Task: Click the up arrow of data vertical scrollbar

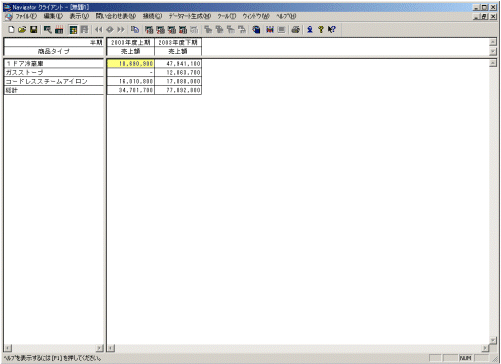Action: (x=493, y=63)
